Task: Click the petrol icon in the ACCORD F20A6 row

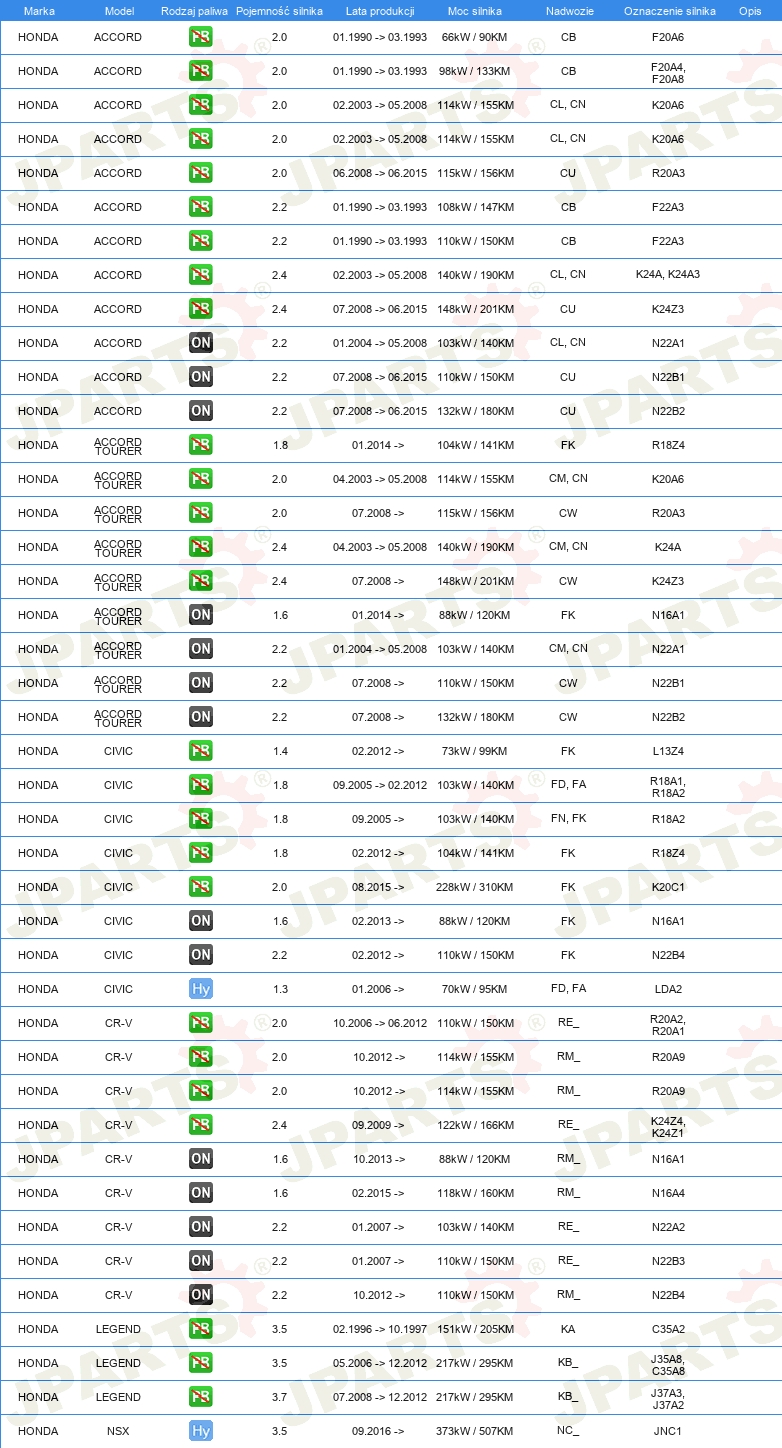Action: coord(201,37)
